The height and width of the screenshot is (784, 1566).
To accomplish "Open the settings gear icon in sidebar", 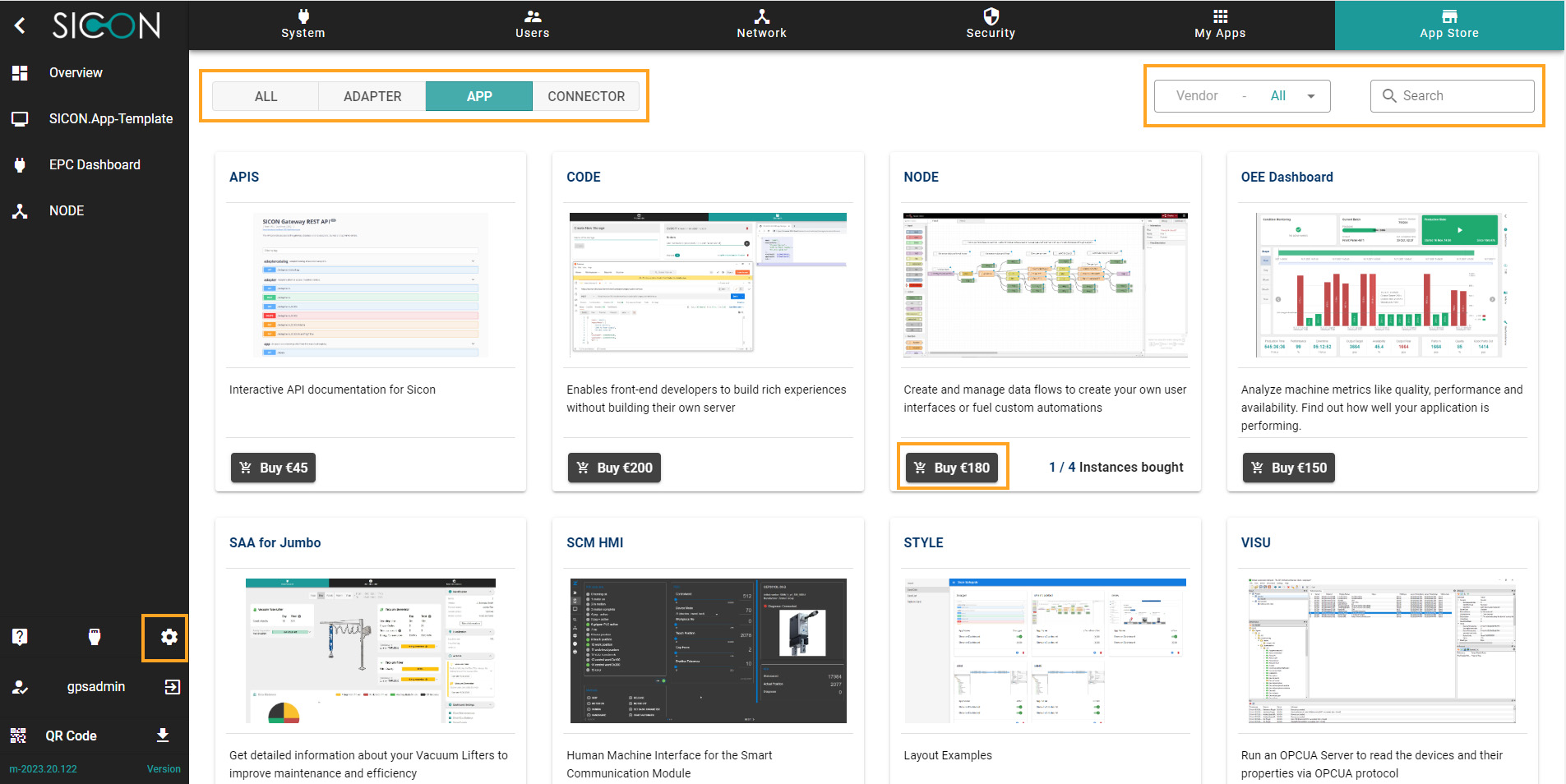I will coord(169,637).
